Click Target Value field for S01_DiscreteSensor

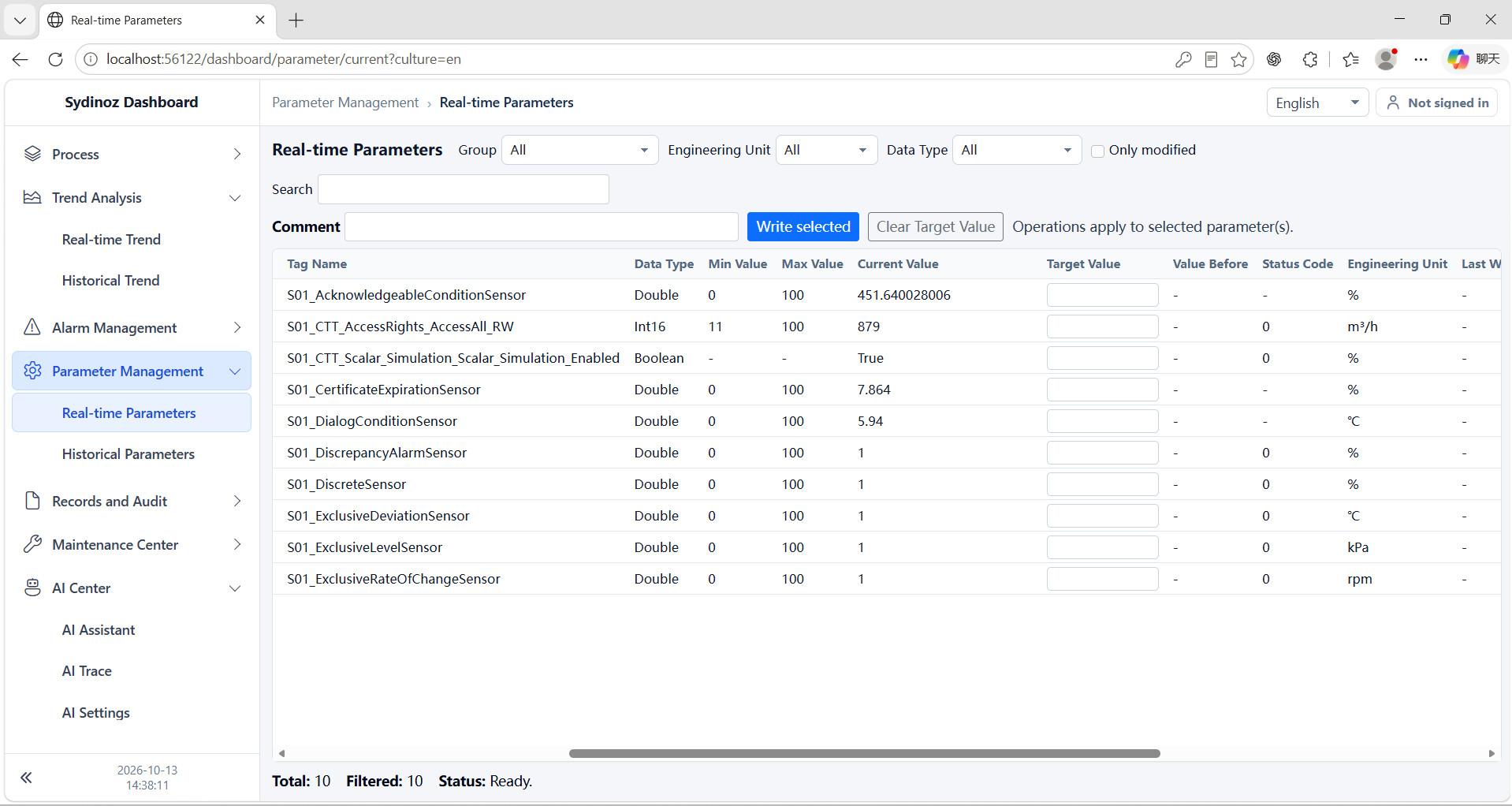pos(1102,484)
